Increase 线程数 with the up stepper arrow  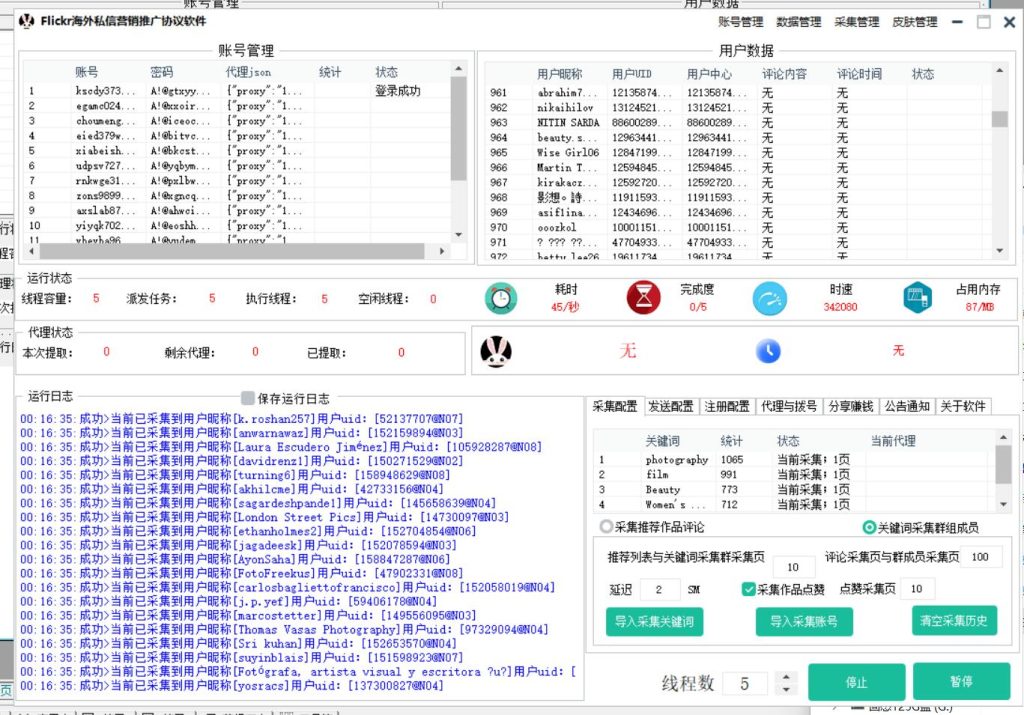coord(786,677)
